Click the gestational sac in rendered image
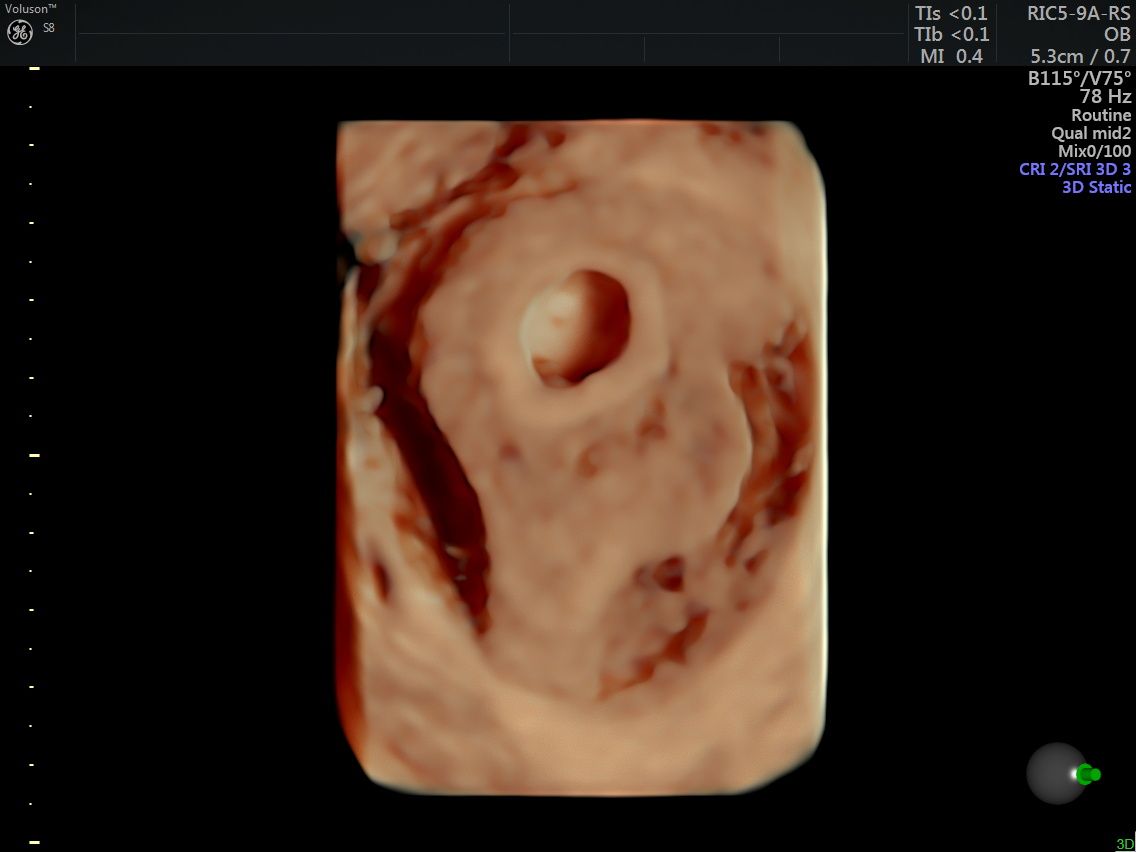The height and width of the screenshot is (852, 1136). (x=576, y=327)
